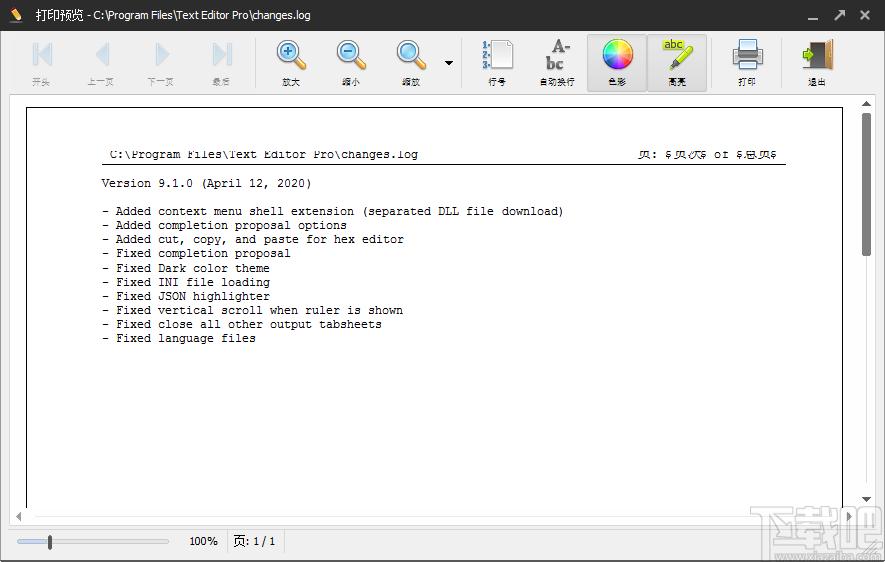Click the vertical scrollbar up arrow
Viewport: 885px width, 562px height.
(866, 103)
